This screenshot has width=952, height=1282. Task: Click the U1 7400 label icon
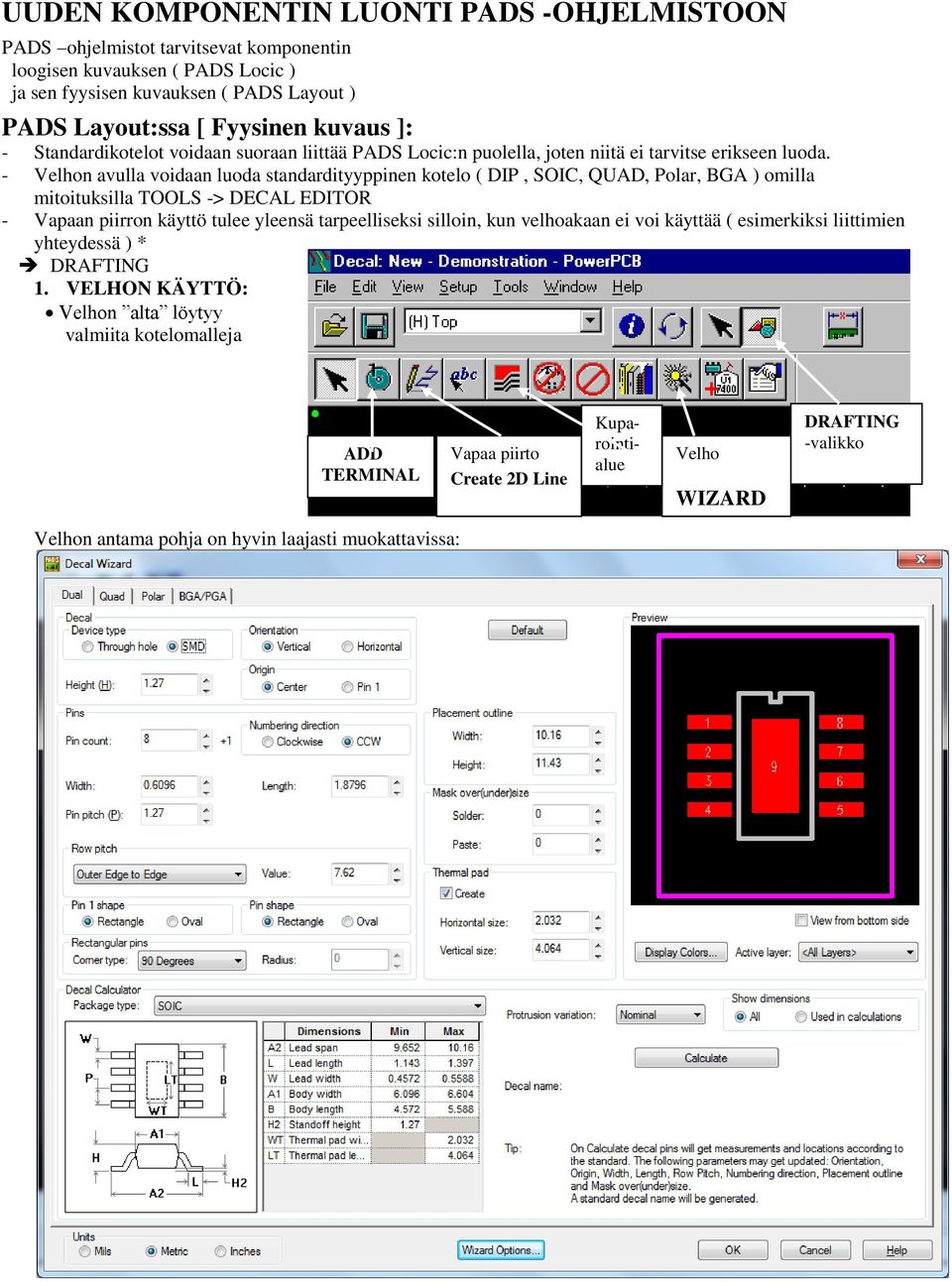click(x=722, y=378)
